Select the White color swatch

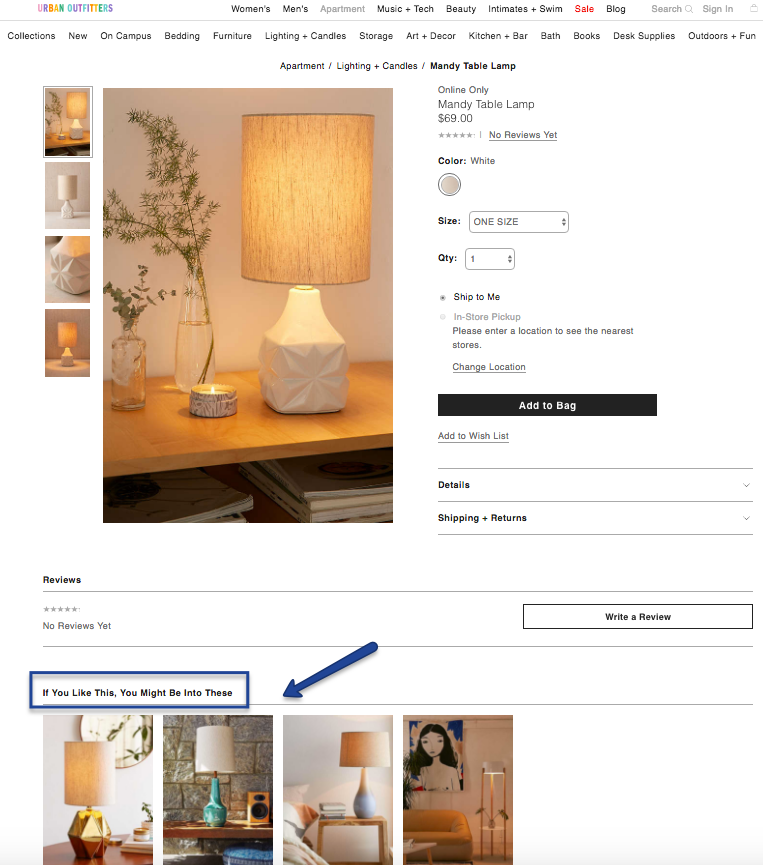pyautogui.click(x=450, y=184)
